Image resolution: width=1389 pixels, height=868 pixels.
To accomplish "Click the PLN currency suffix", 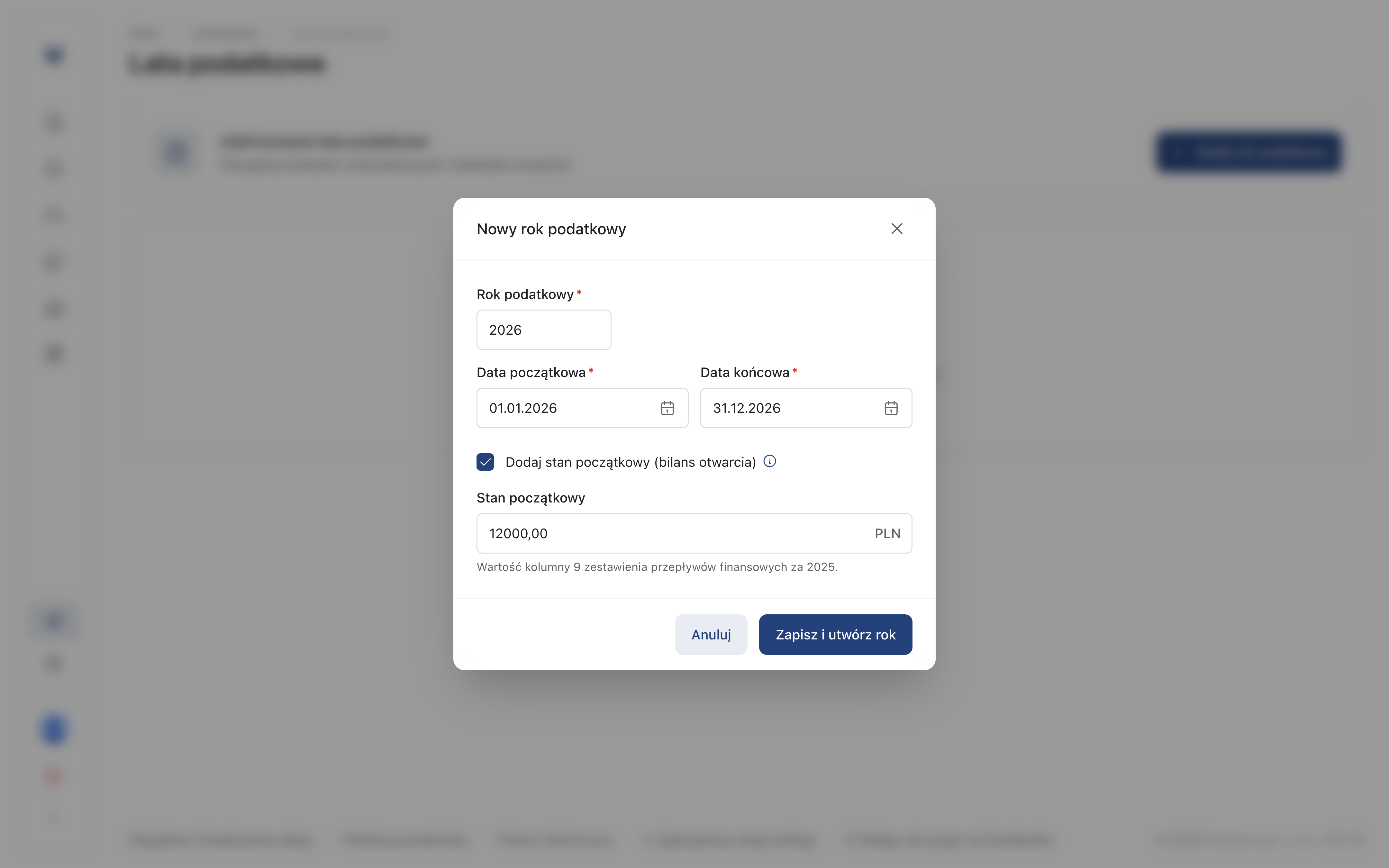I will (x=887, y=533).
